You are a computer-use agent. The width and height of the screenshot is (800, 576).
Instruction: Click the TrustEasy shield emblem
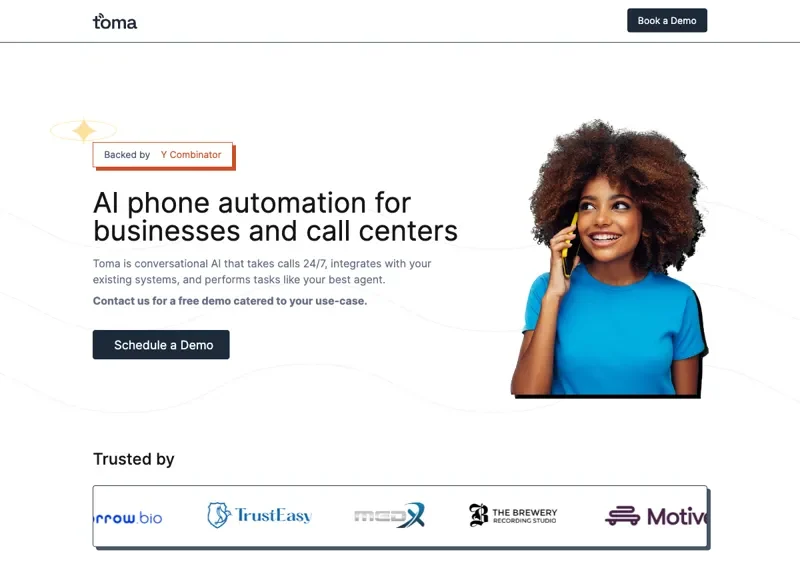click(x=219, y=515)
